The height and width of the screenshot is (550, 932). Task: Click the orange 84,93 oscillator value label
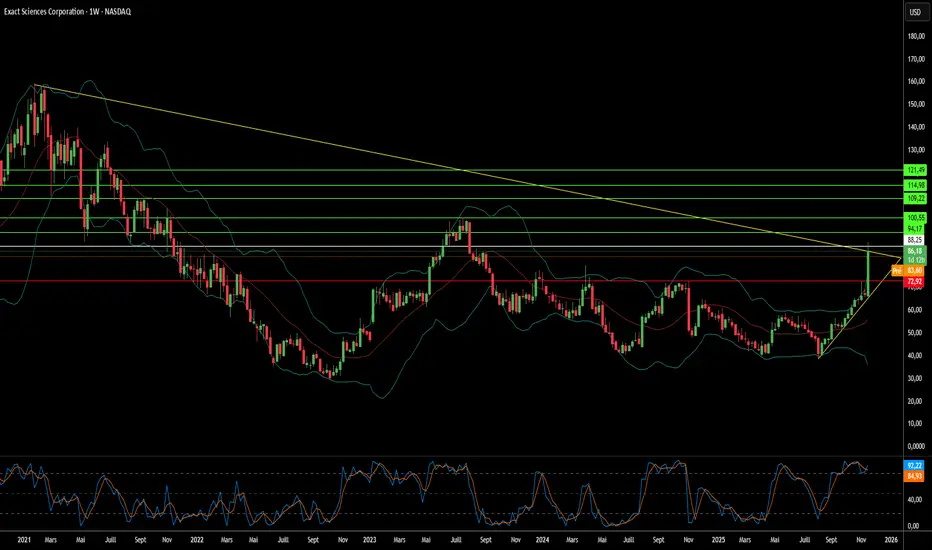coord(915,477)
